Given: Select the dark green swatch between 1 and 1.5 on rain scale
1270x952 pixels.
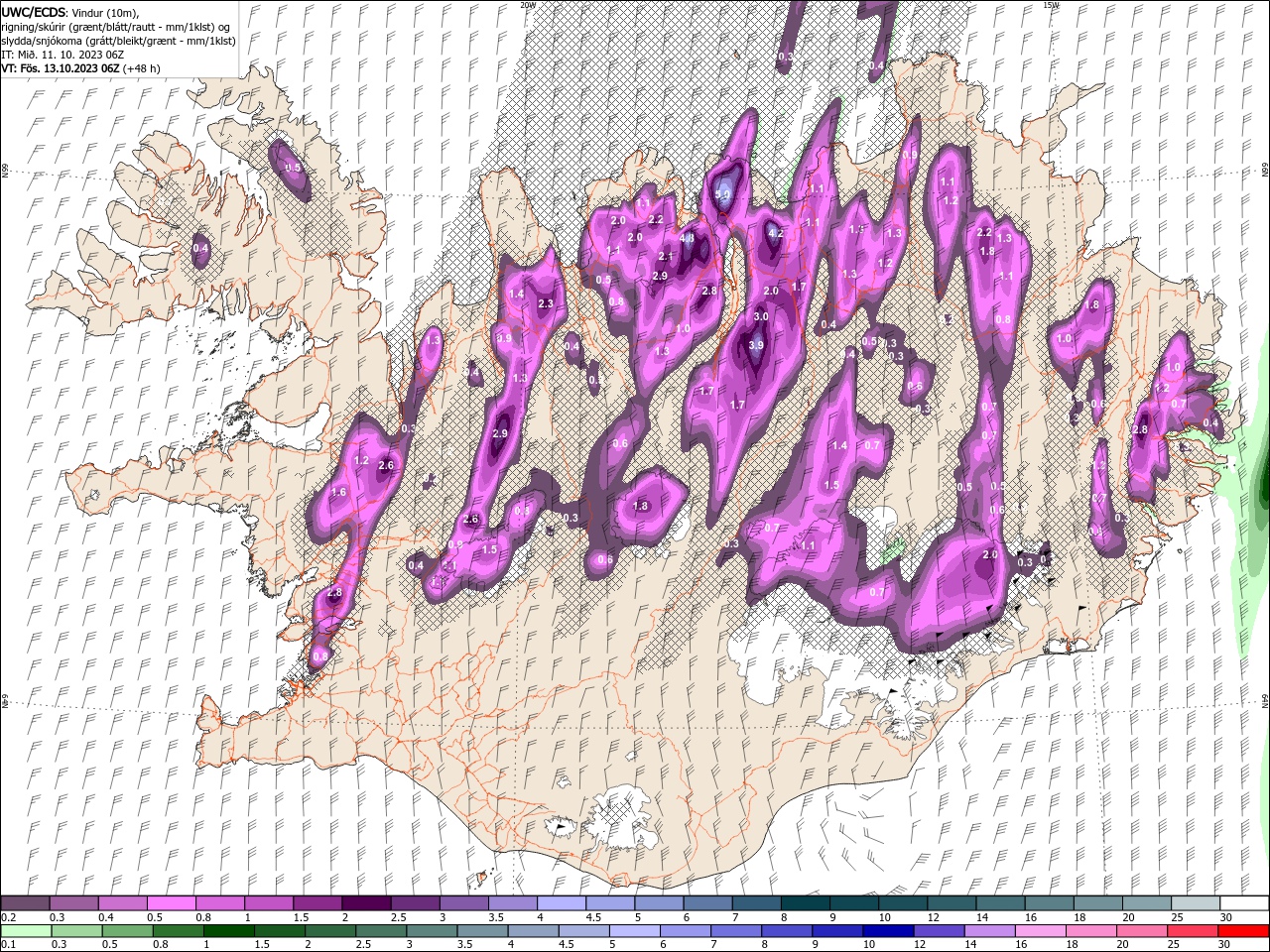Looking at the screenshot, I should tap(228, 931).
